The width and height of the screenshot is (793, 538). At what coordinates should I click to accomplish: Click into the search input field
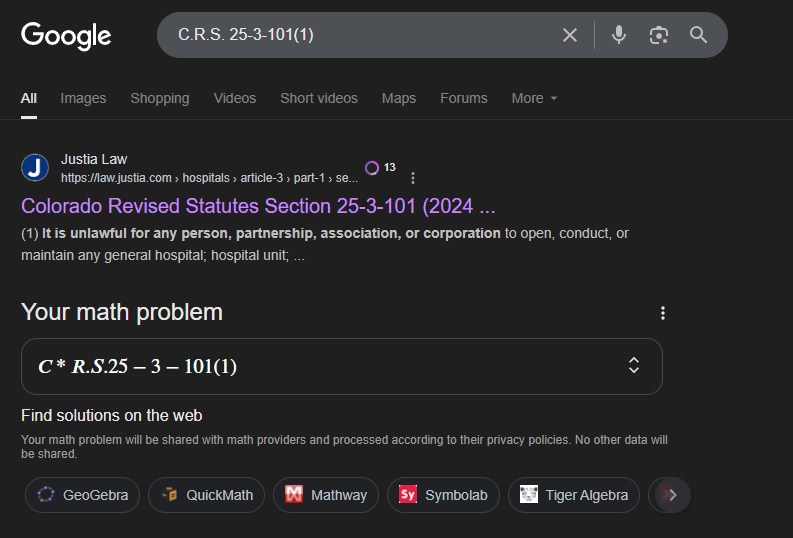pos(360,35)
